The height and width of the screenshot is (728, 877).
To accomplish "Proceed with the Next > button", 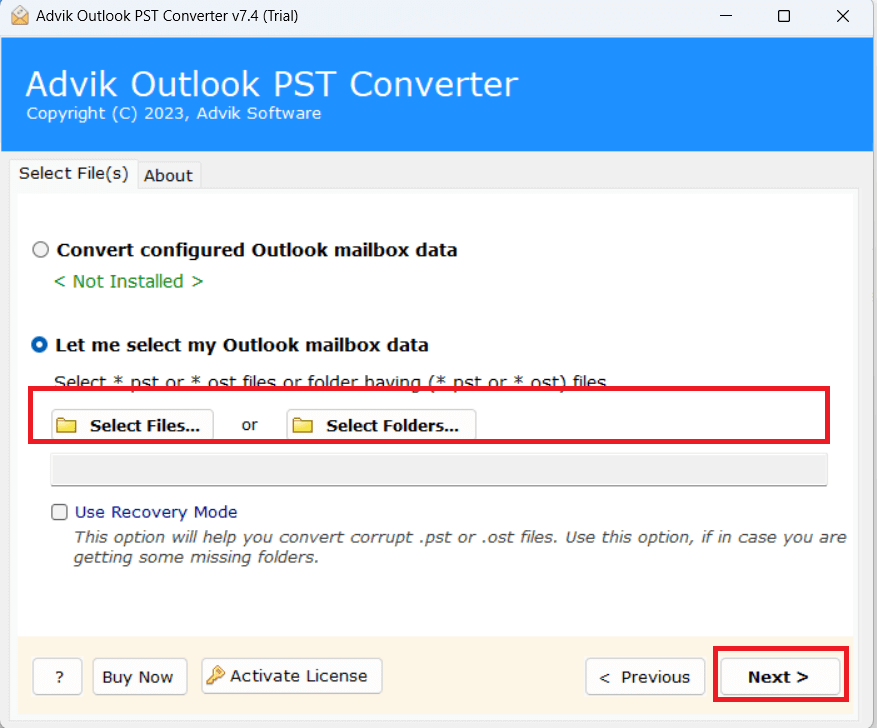I will (780, 677).
